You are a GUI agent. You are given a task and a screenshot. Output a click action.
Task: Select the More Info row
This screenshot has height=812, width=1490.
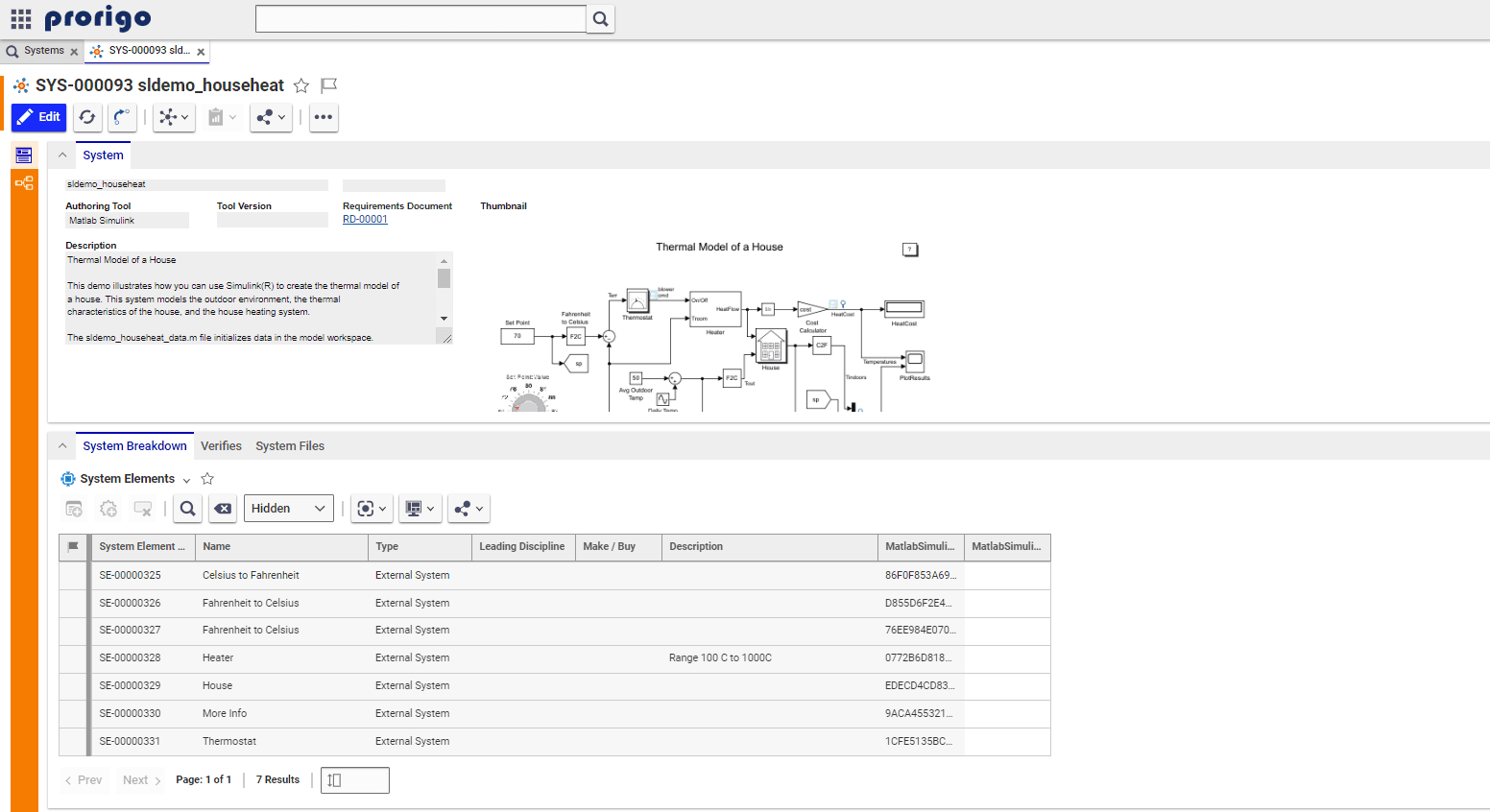click(555, 714)
